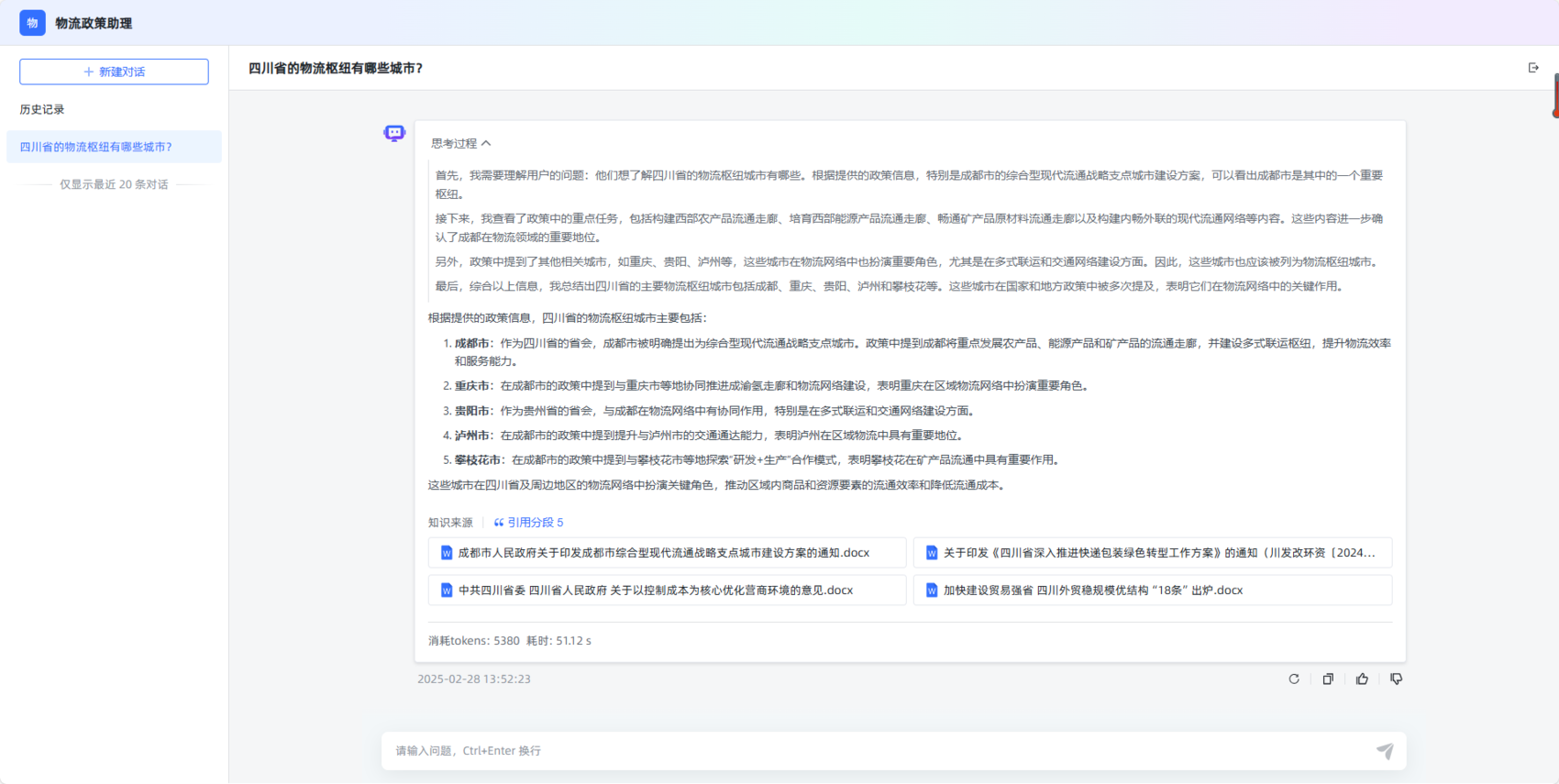1559x784 pixels.
Task: Open history item 四川省的物流枢纽有哪些城市？
Action: (x=114, y=147)
